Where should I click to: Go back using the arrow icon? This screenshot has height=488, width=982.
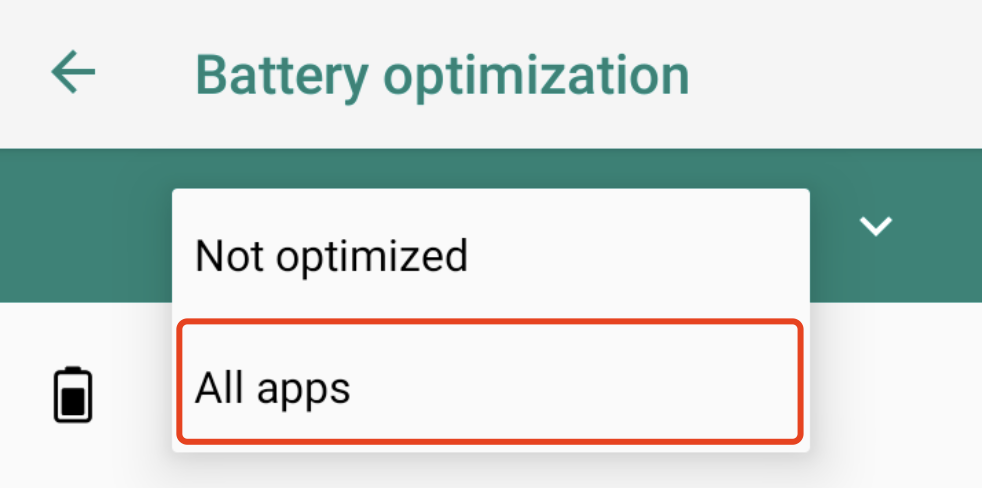click(x=73, y=73)
